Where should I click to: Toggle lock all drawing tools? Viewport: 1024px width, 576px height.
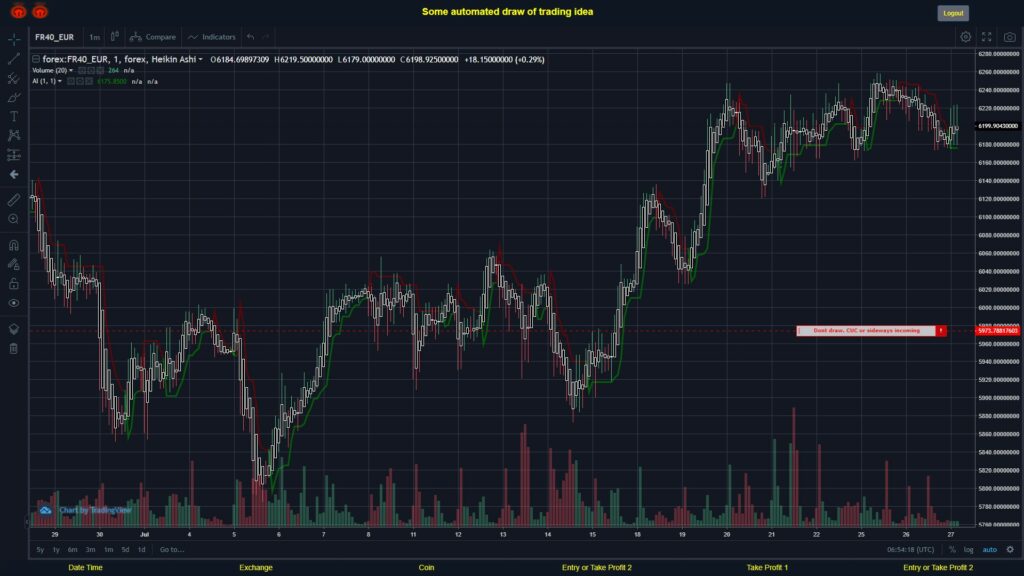click(14, 283)
